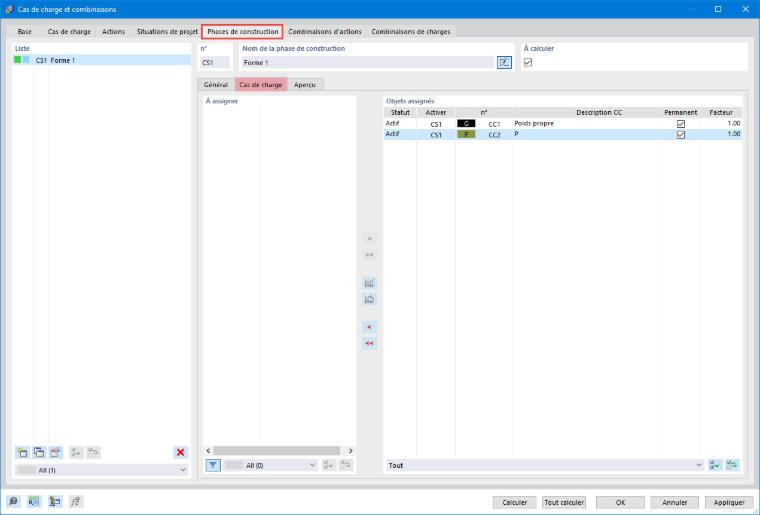
Task: Select all assigned objects icon next to Tout
Action: [x=715, y=465]
